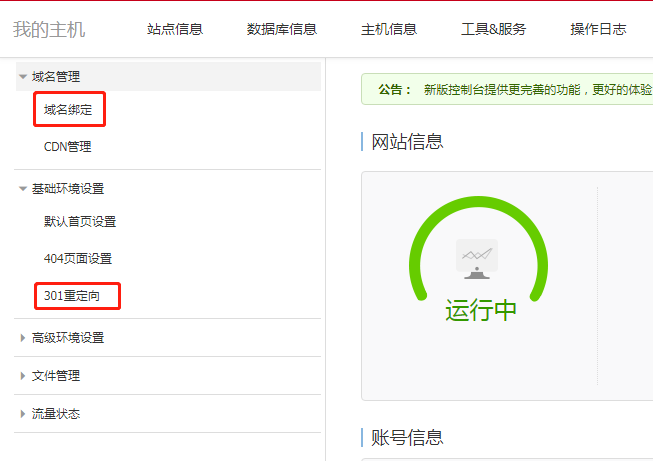653x461 pixels.
Task: Select CDN管理 in the sidebar
Action: click(67, 147)
